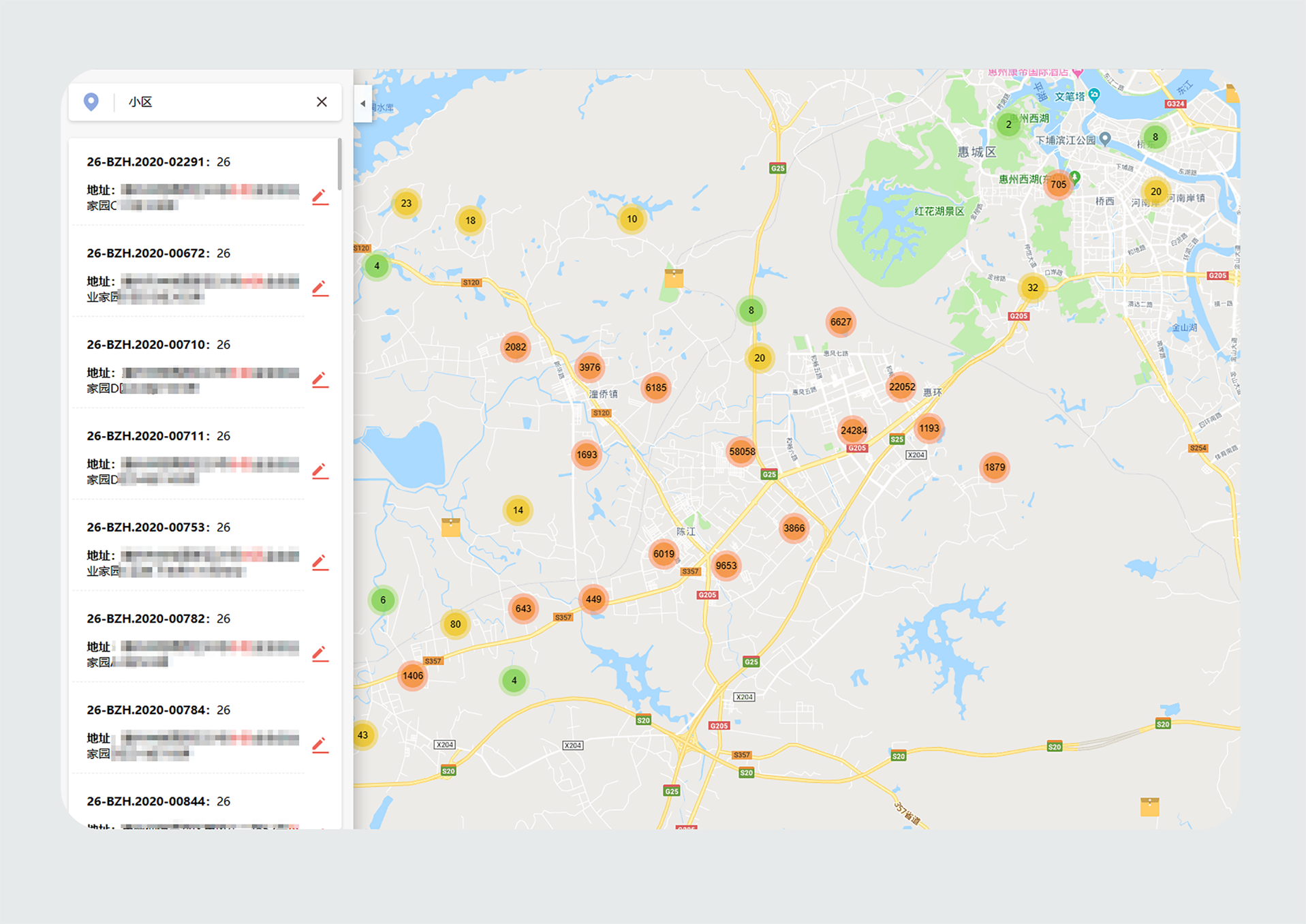Click the results list scrollbar
The width and height of the screenshot is (1306, 924).
(x=339, y=165)
